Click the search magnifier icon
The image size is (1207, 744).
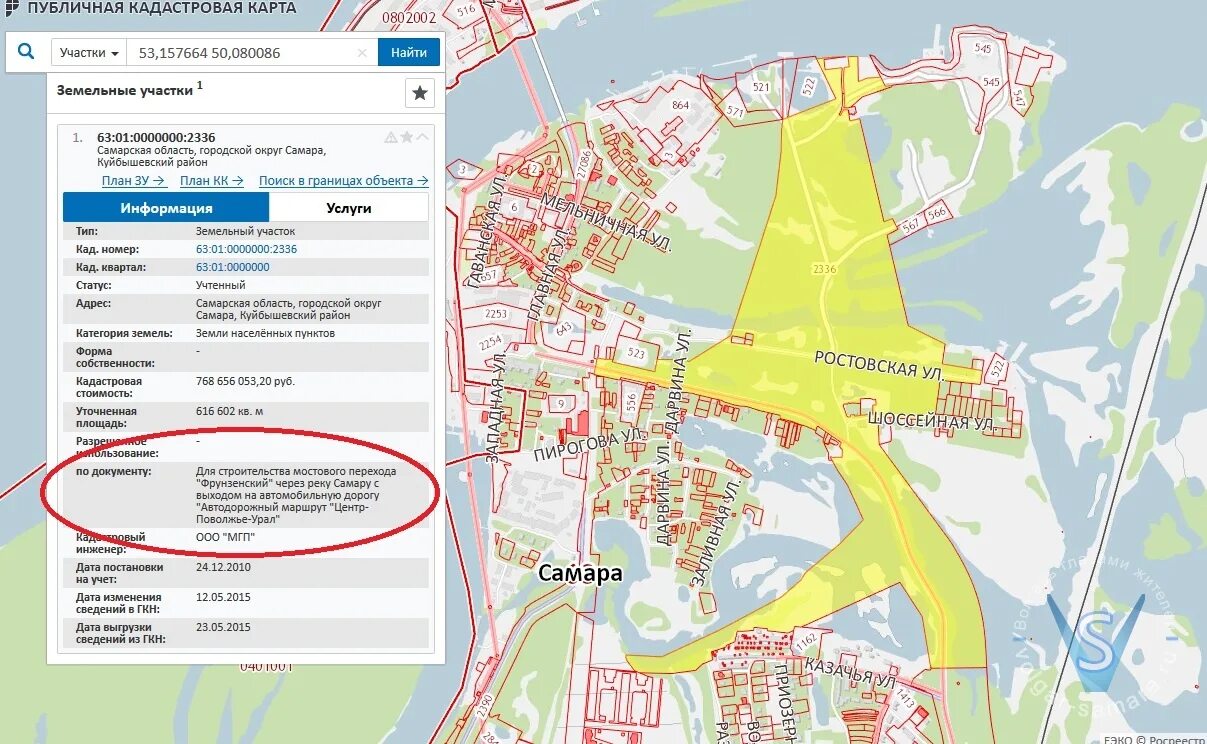click(26, 51)
